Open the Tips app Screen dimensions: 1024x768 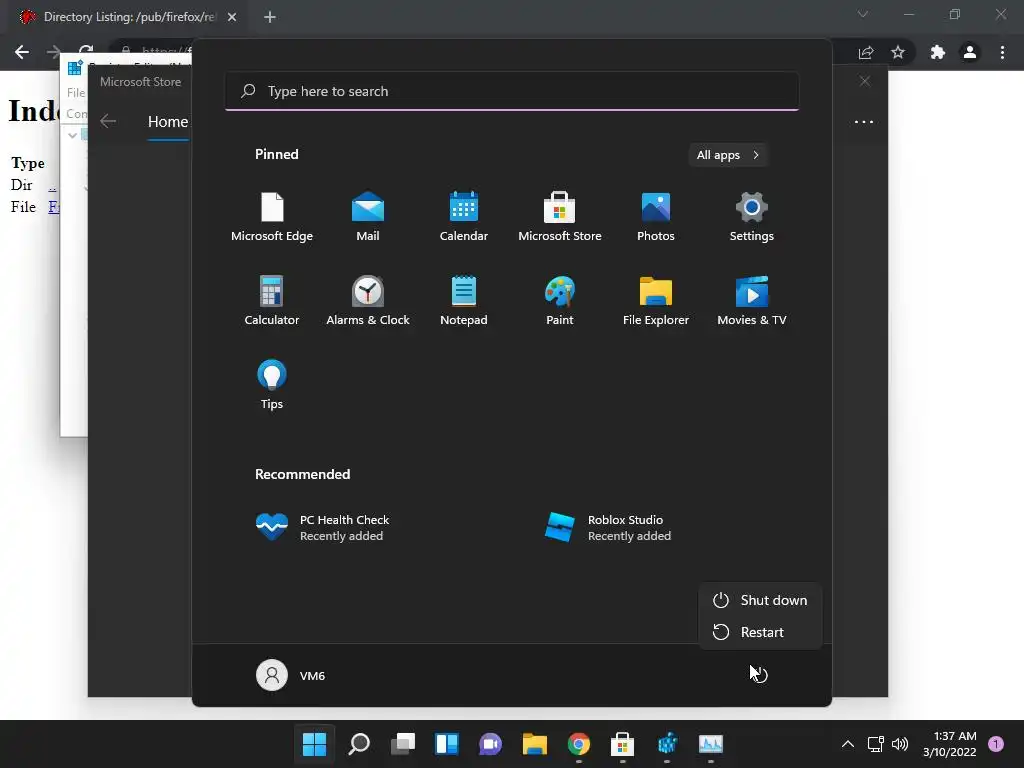(x=272, y=385)
